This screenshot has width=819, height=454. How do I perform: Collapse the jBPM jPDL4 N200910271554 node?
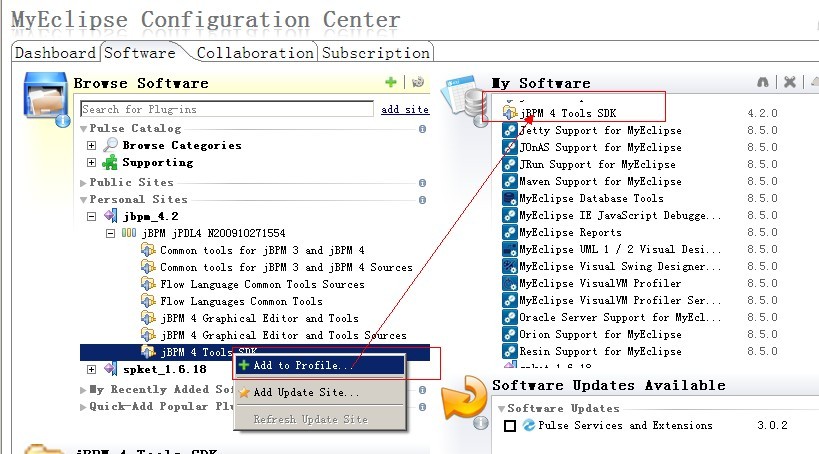pos(110,233)
